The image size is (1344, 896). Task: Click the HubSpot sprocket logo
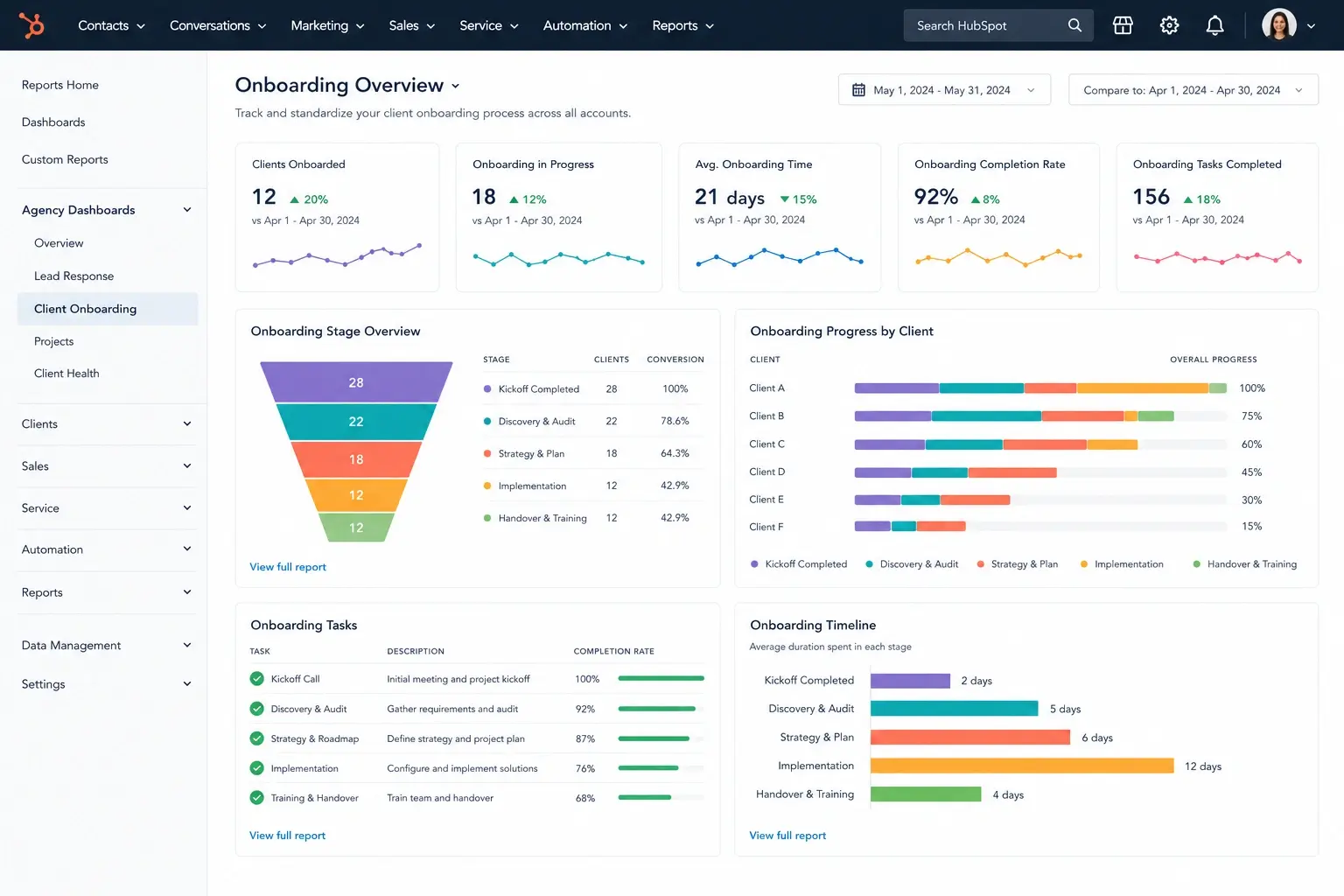(31, 25)
